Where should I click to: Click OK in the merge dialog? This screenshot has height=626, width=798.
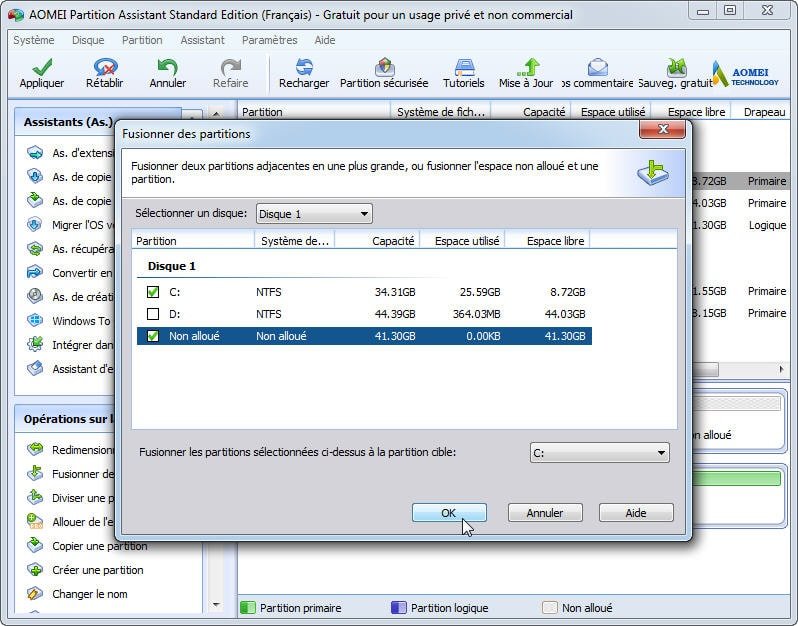click(449, 513)
